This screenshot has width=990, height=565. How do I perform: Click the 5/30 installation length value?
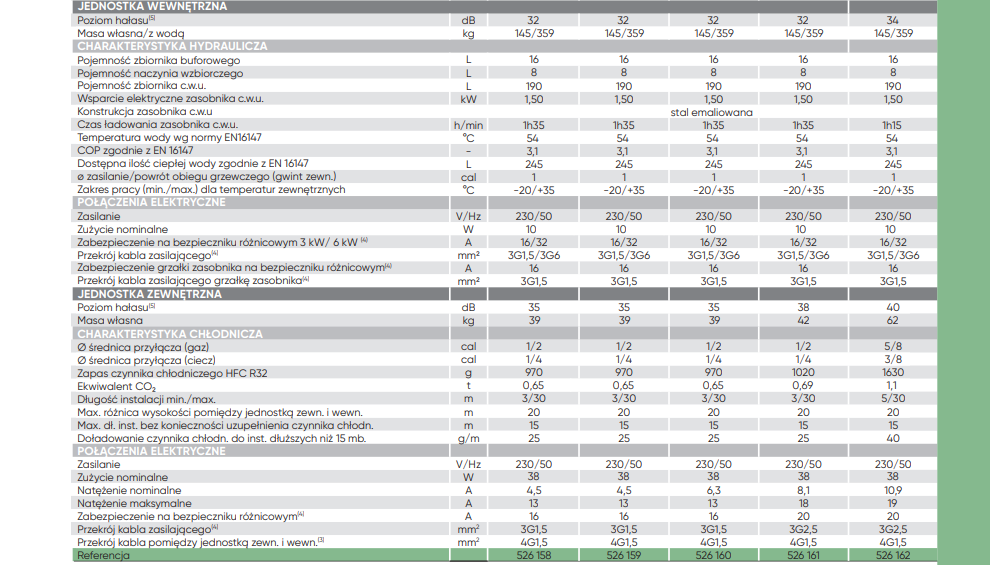coord(892,399)
